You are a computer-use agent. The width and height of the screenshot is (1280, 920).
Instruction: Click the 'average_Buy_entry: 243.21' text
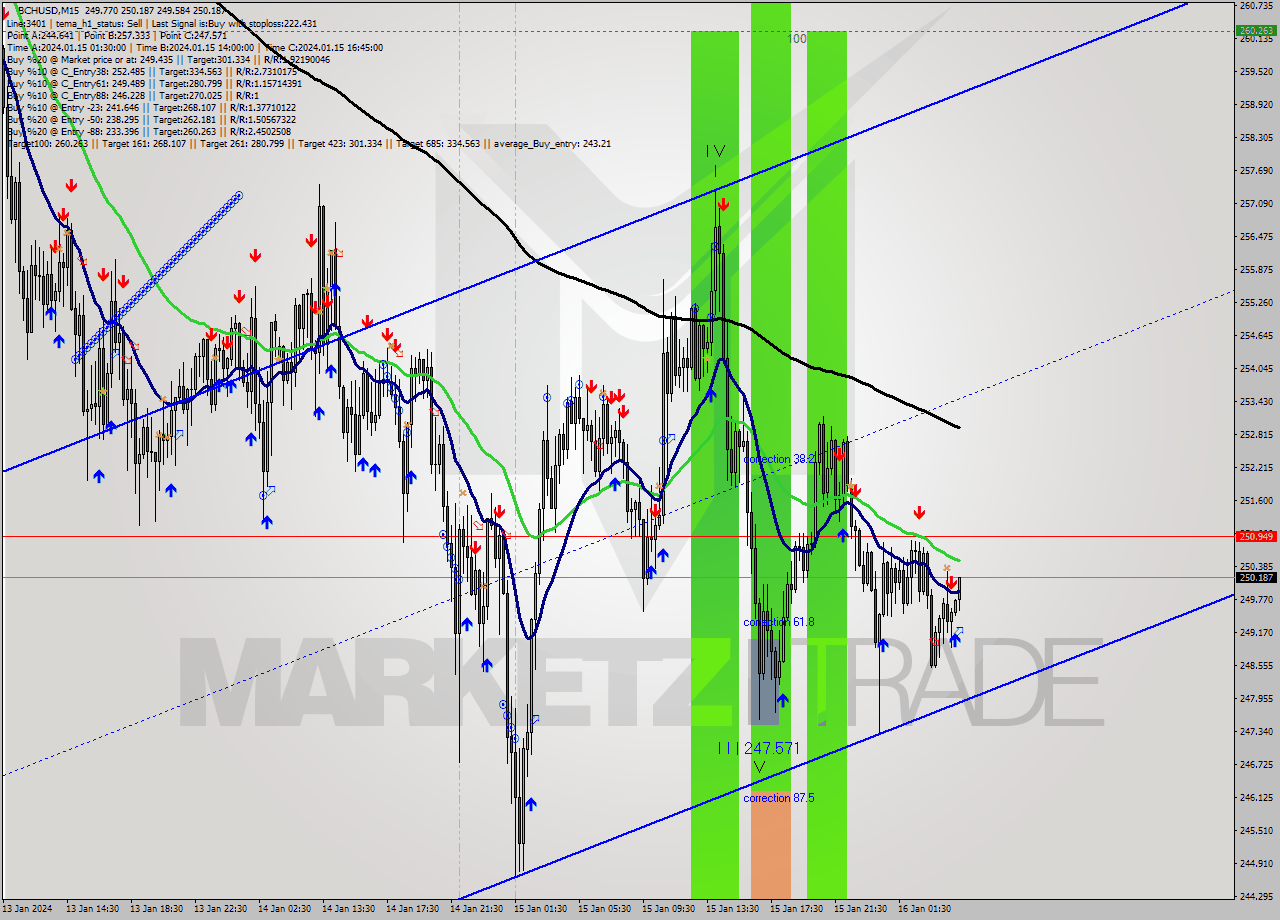click(551, 144)
